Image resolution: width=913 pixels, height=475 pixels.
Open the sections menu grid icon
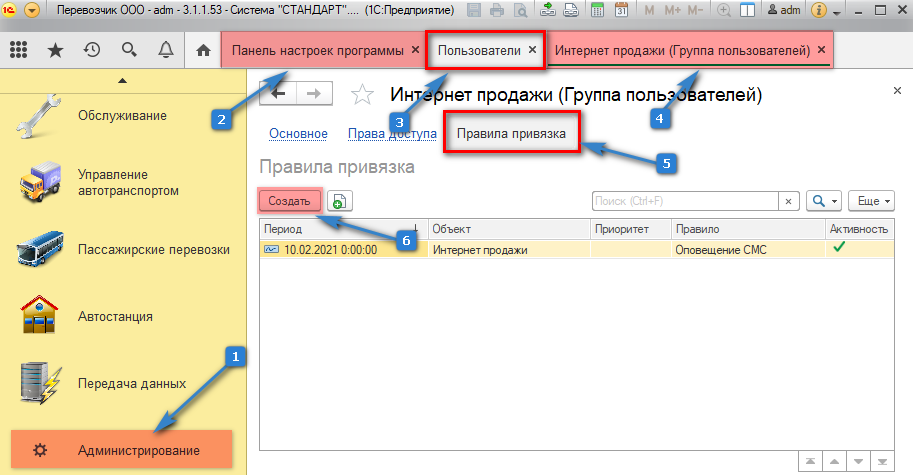[x=18, y=49]
